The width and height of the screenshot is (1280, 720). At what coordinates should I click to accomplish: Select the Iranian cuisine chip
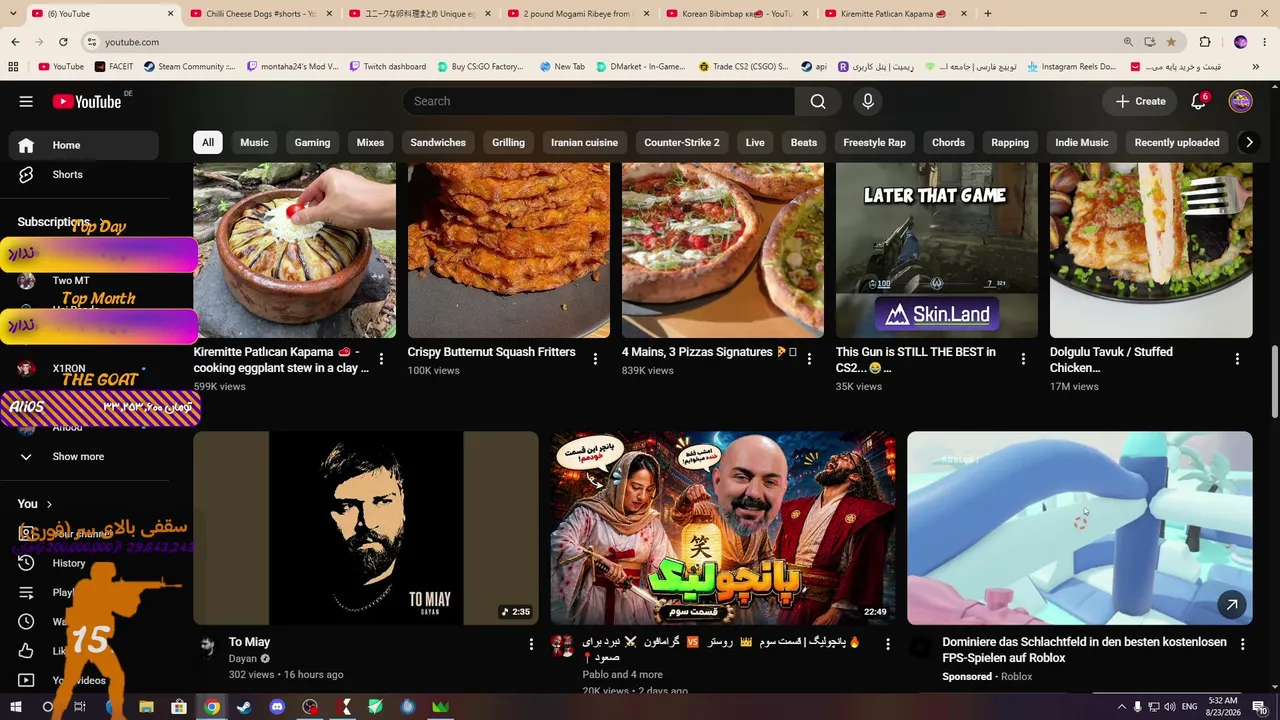[x=584, y=142]
